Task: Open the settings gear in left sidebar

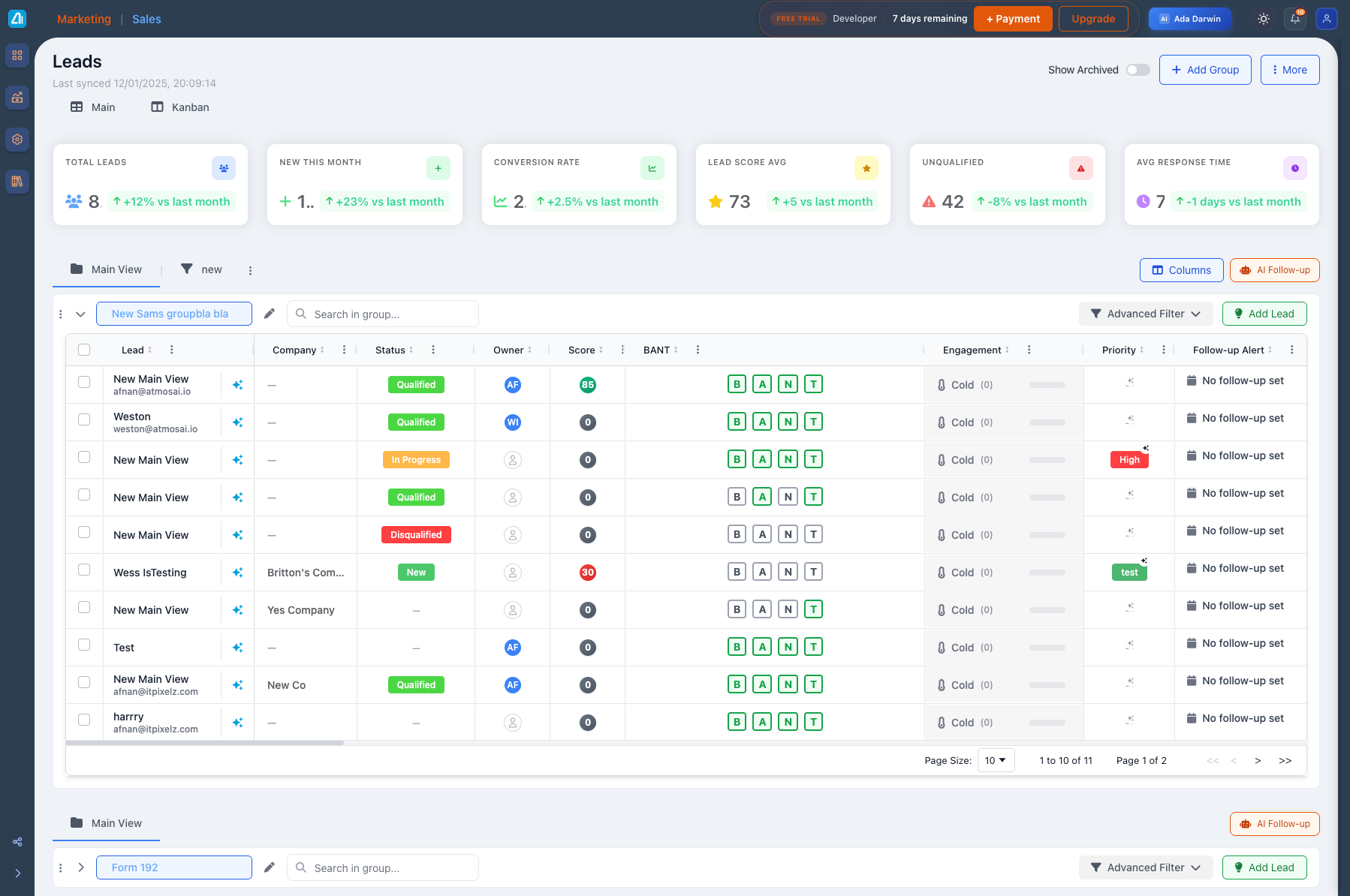Action: pyautogui.click(x=17, y=140)
